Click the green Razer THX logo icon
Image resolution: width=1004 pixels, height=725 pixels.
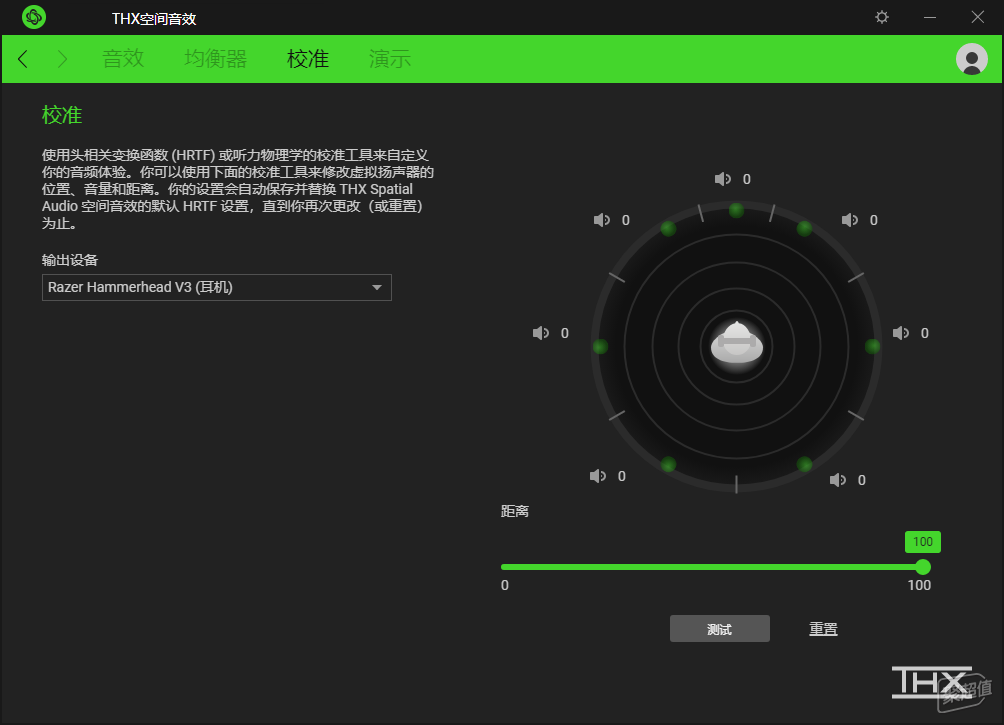coord(34,17)
